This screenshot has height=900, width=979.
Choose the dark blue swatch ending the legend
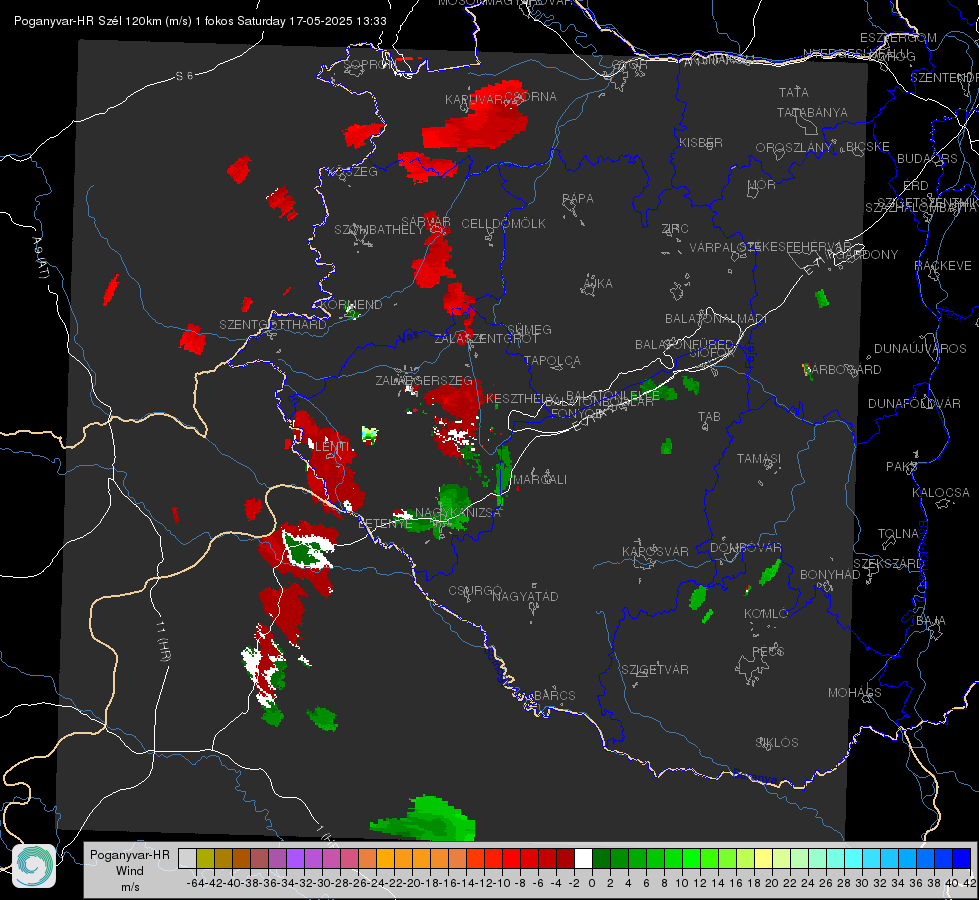tap(962, 858)
